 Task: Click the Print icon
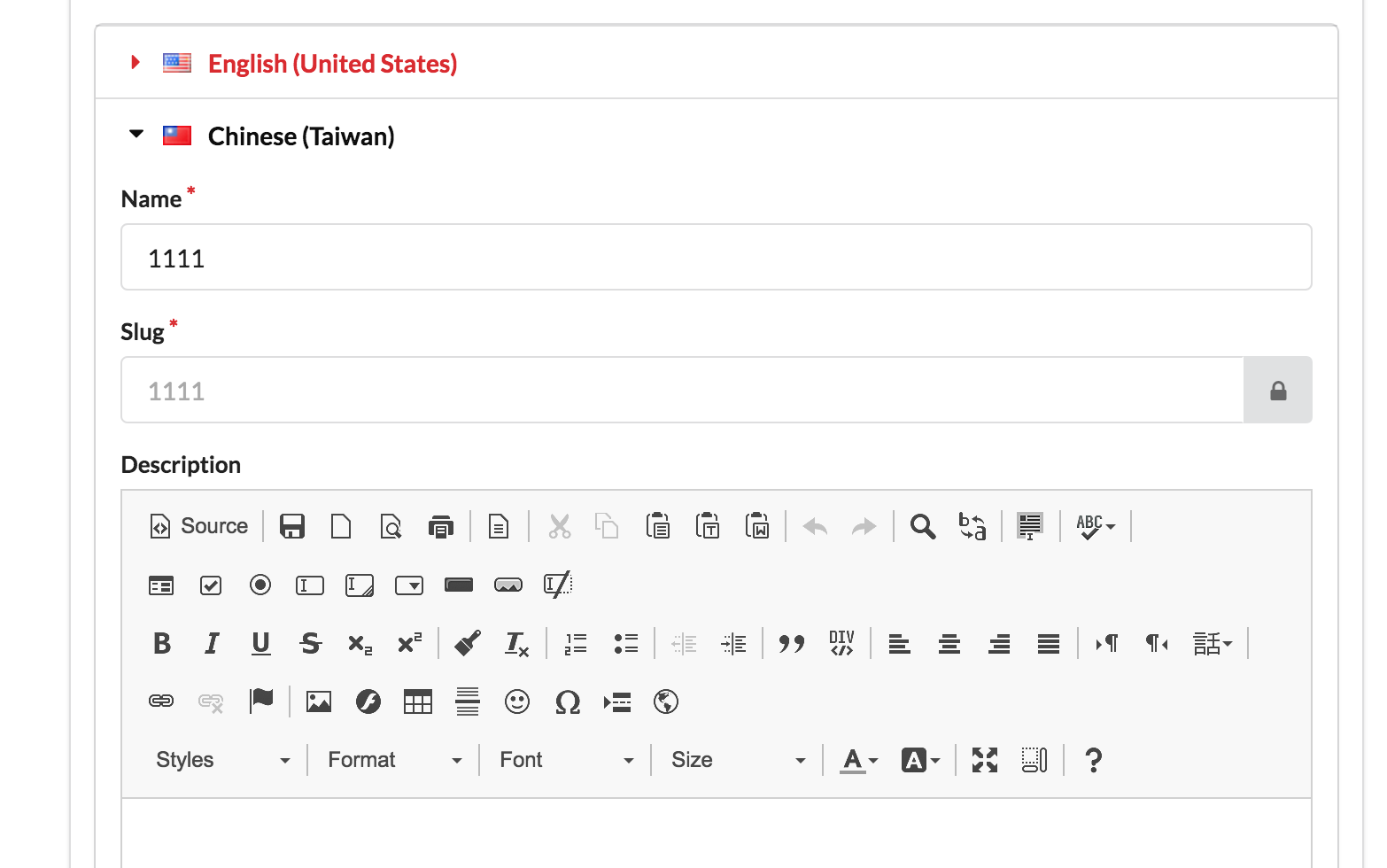(x=440, y=526)
